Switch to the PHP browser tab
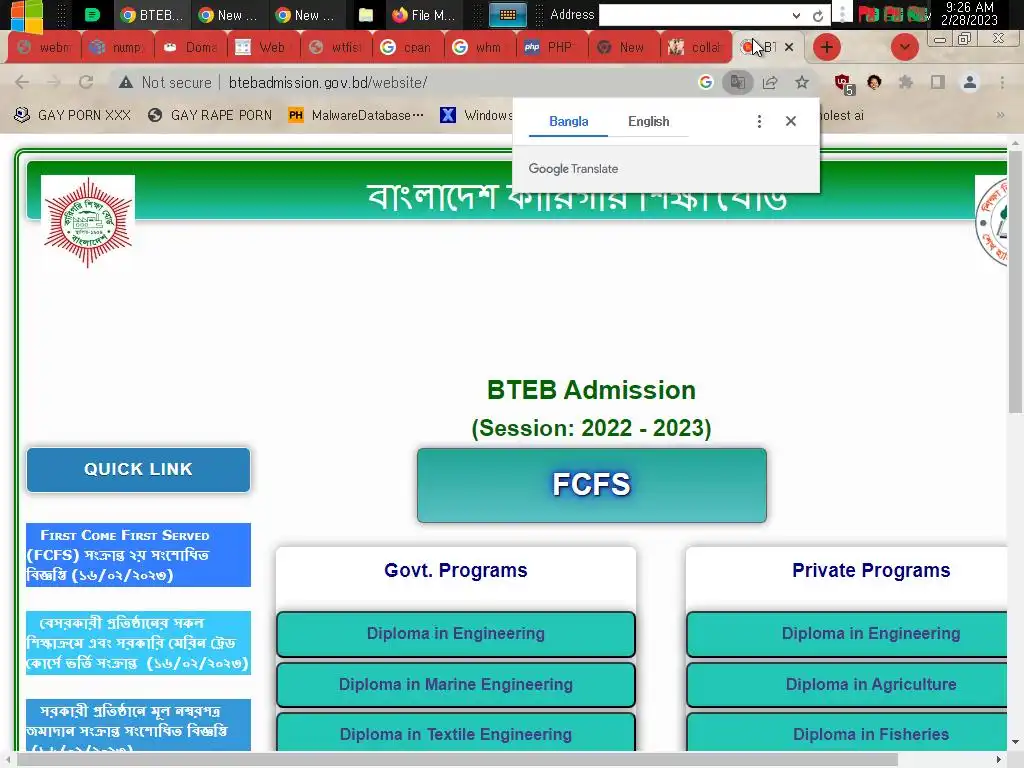The image size is (1024, 768). pos(550,47)
